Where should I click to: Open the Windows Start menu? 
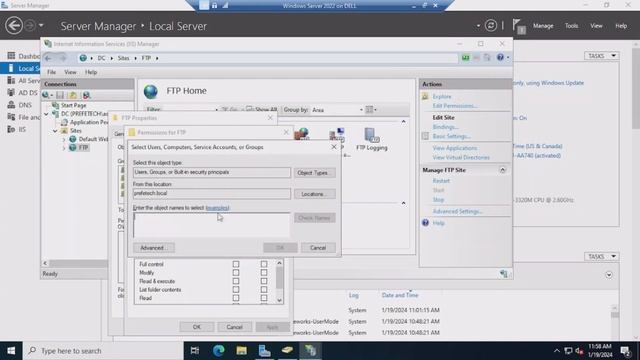point(11,351)
